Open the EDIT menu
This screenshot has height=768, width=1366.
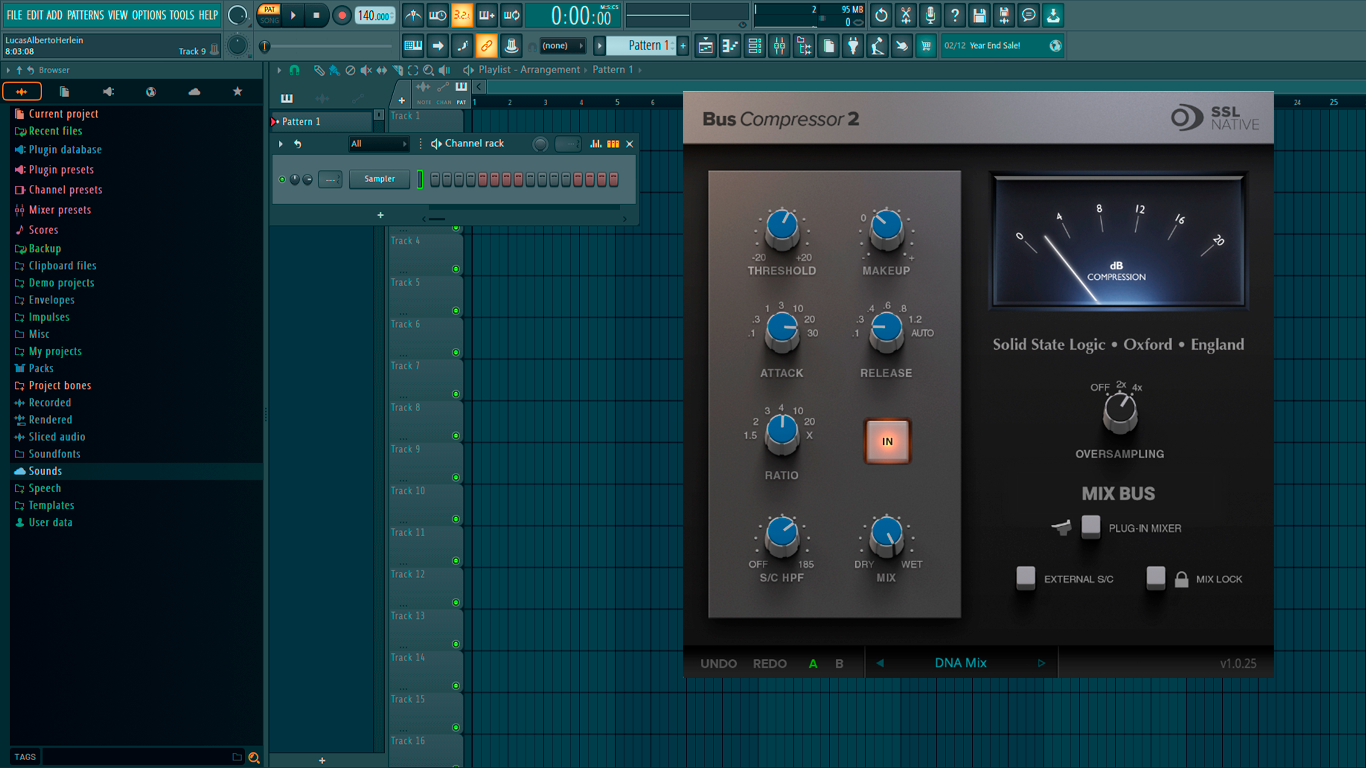tap(35, 15)
